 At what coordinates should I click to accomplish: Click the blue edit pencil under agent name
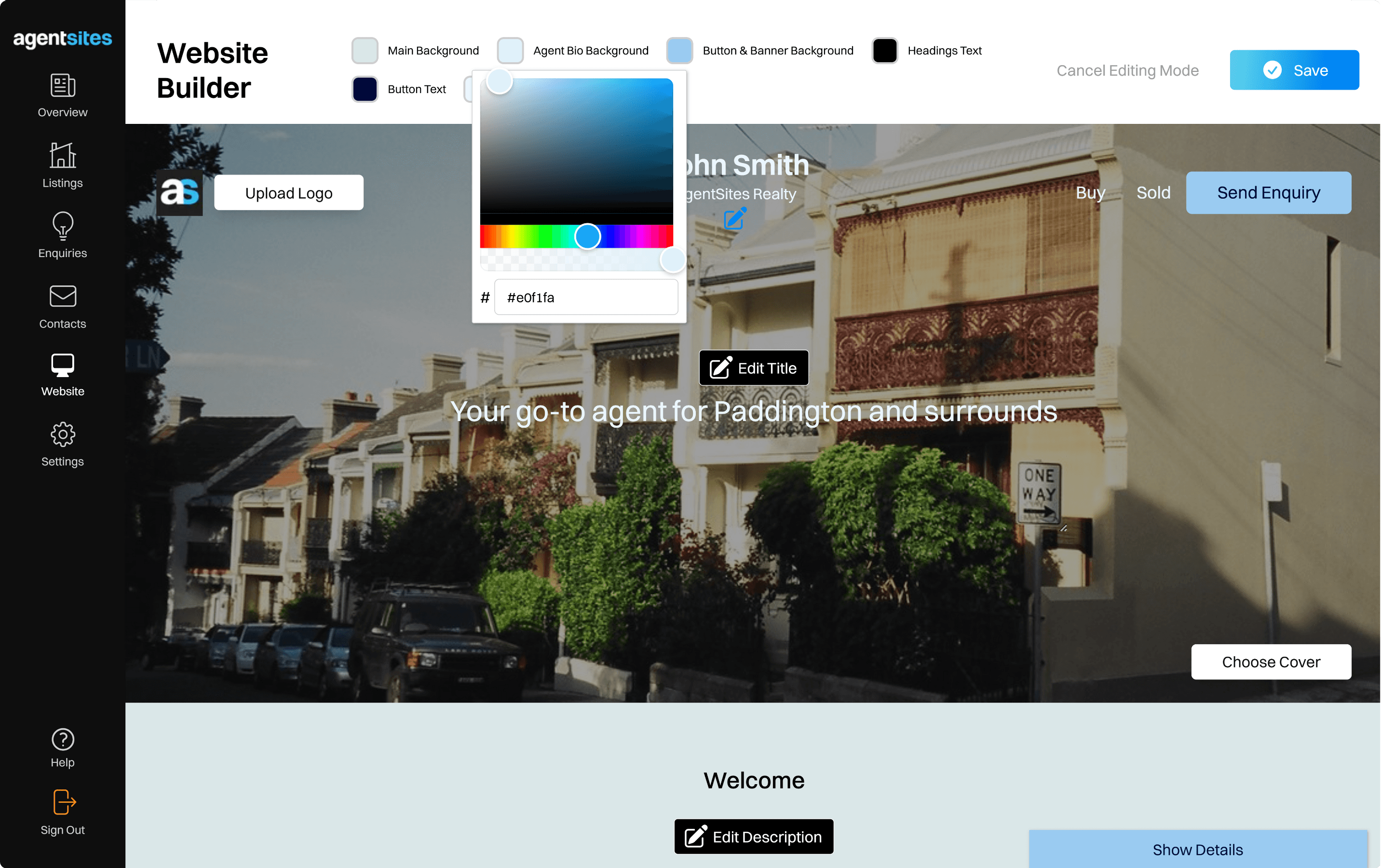(x=735, y=218)
